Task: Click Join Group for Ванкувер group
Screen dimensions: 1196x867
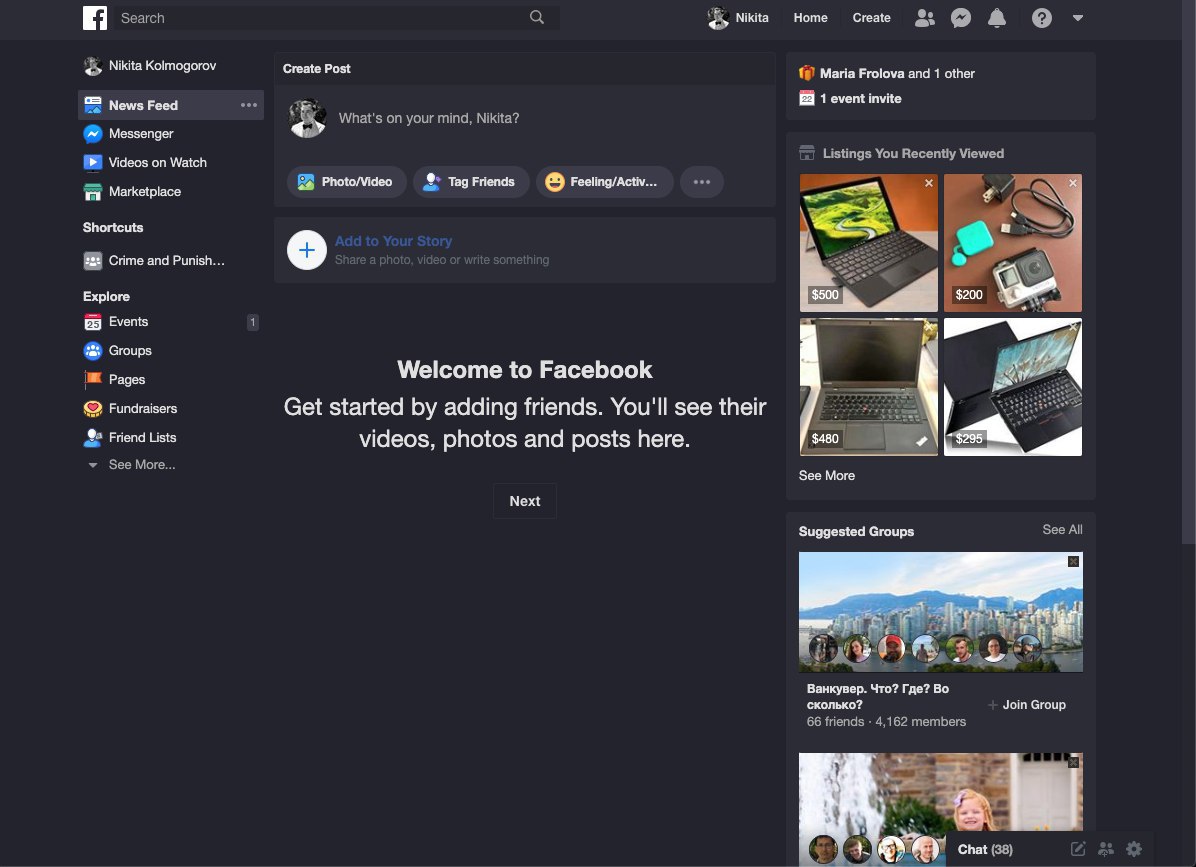Action: pos(1027,705)
